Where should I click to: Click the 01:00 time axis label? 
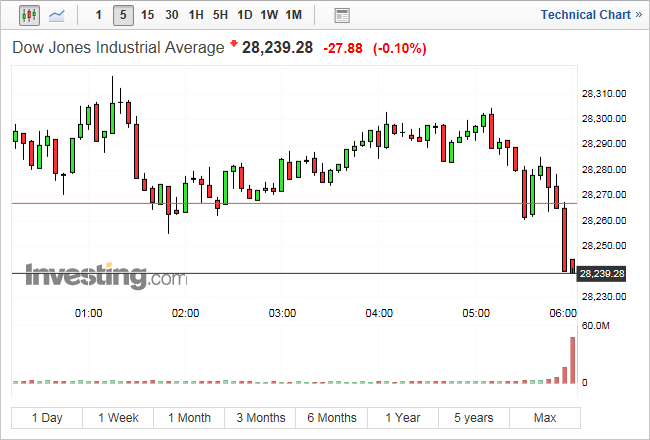(88, 313)
